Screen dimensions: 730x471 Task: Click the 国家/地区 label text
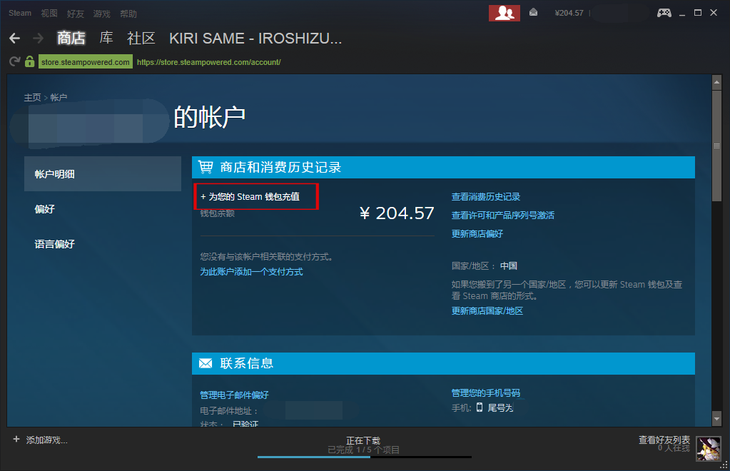tap(473, 266)
